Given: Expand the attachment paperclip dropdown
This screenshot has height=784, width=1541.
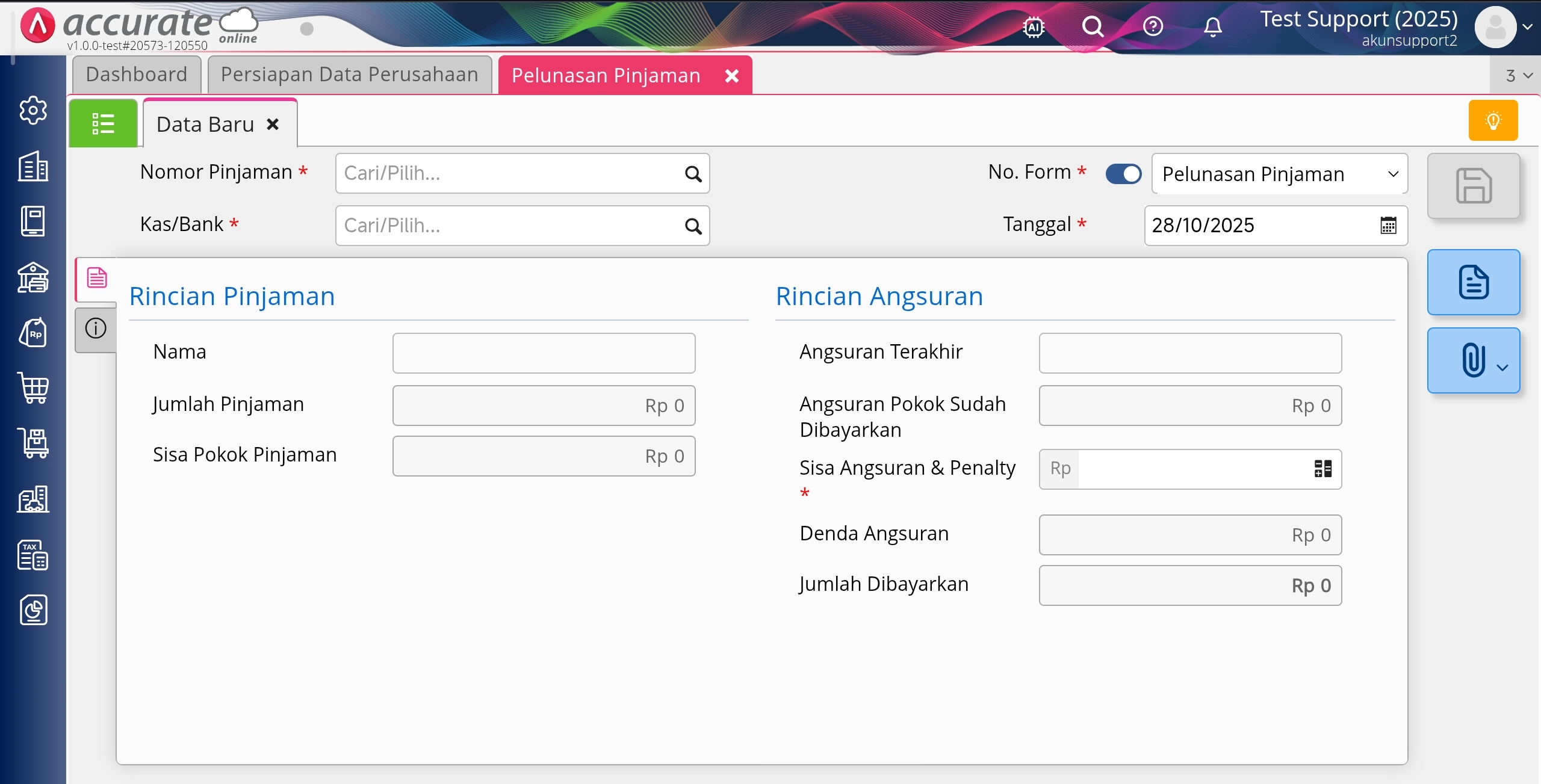Looking at the screenshot, I should (x=1502, y=368).
